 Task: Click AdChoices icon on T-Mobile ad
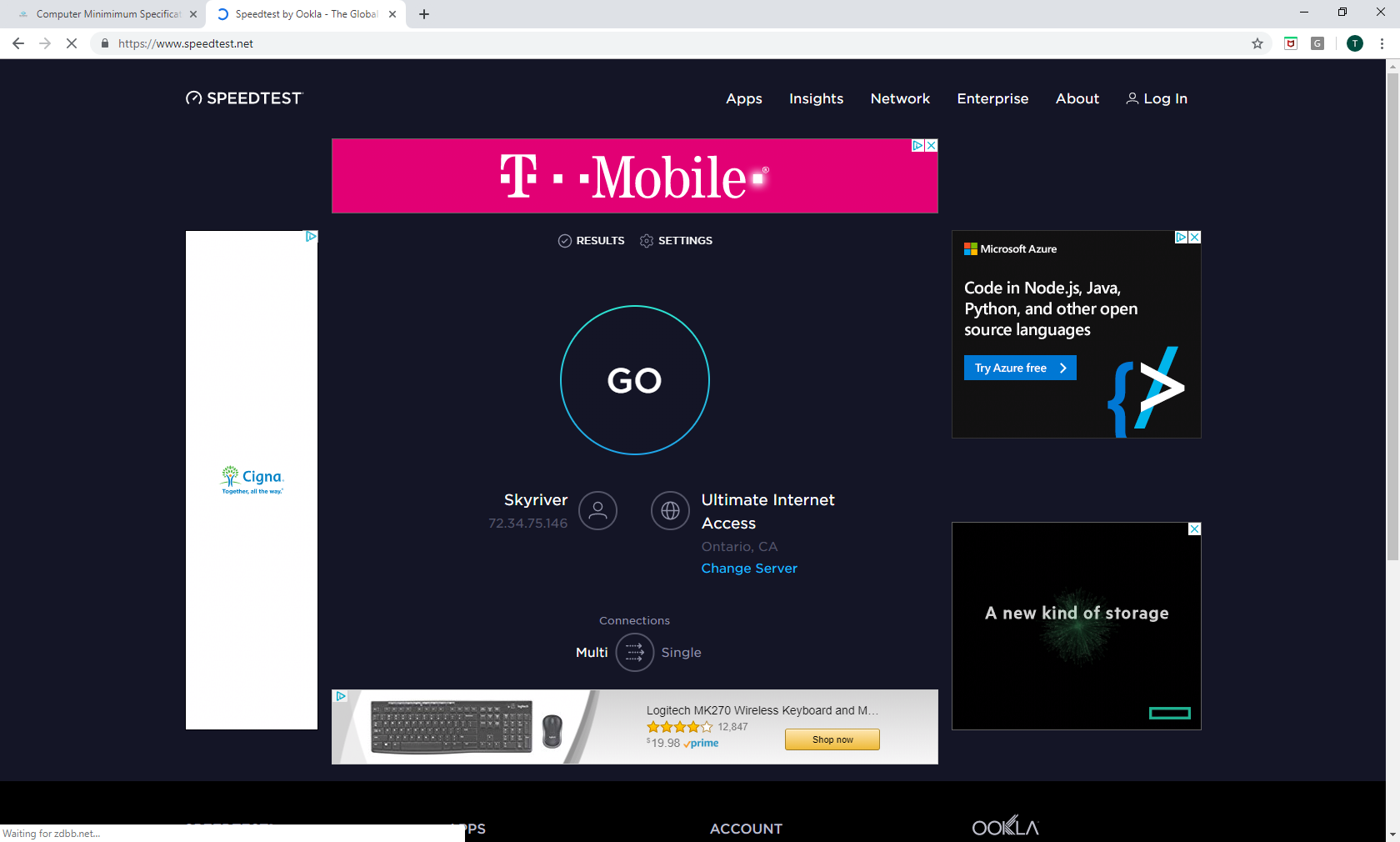click(917, 145)
